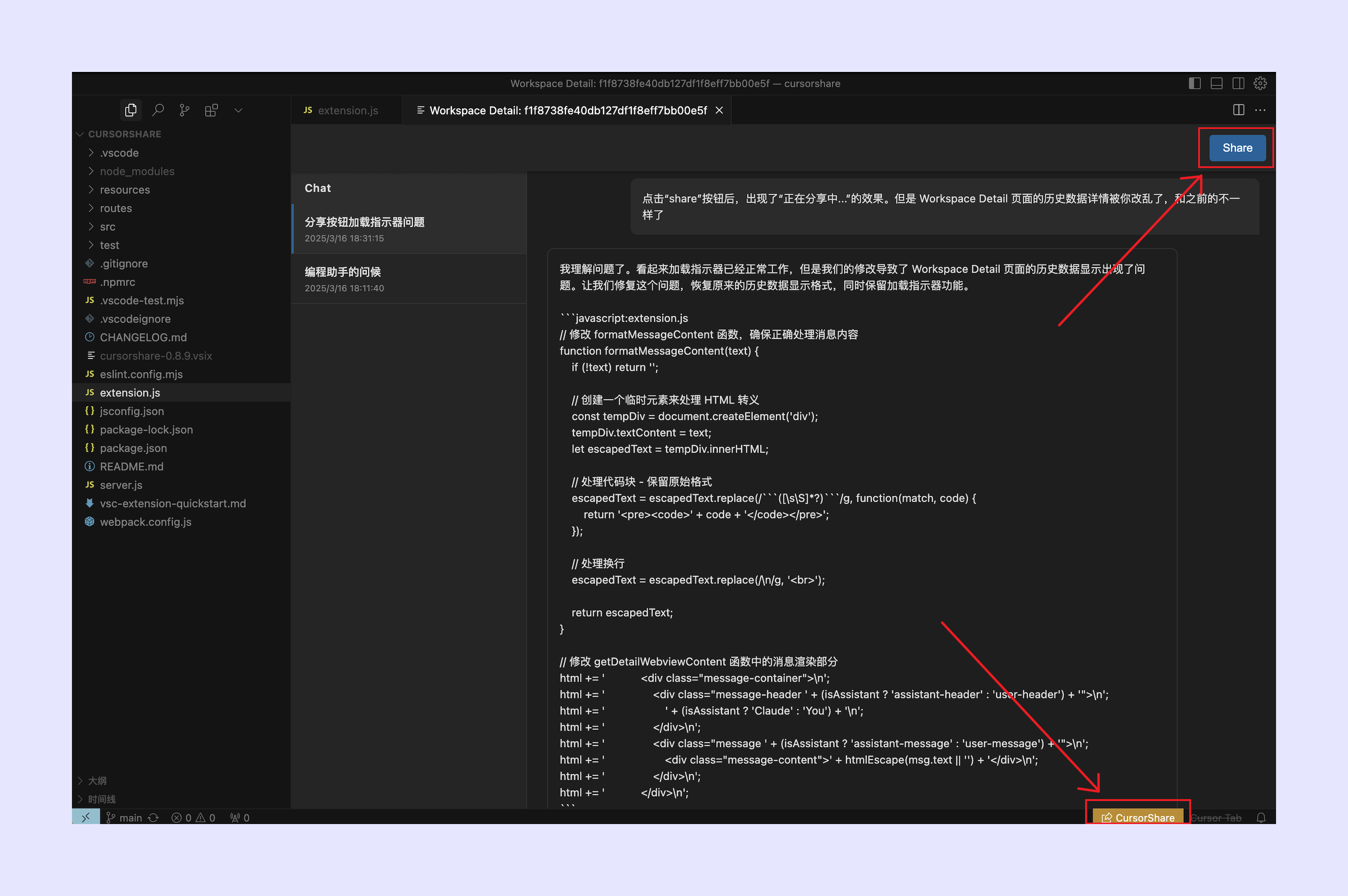The height and width of the screenshot is (896, 1348).
Task: Open notifications bell icon
Action: pyautogui.click(x=1261, y=817)
